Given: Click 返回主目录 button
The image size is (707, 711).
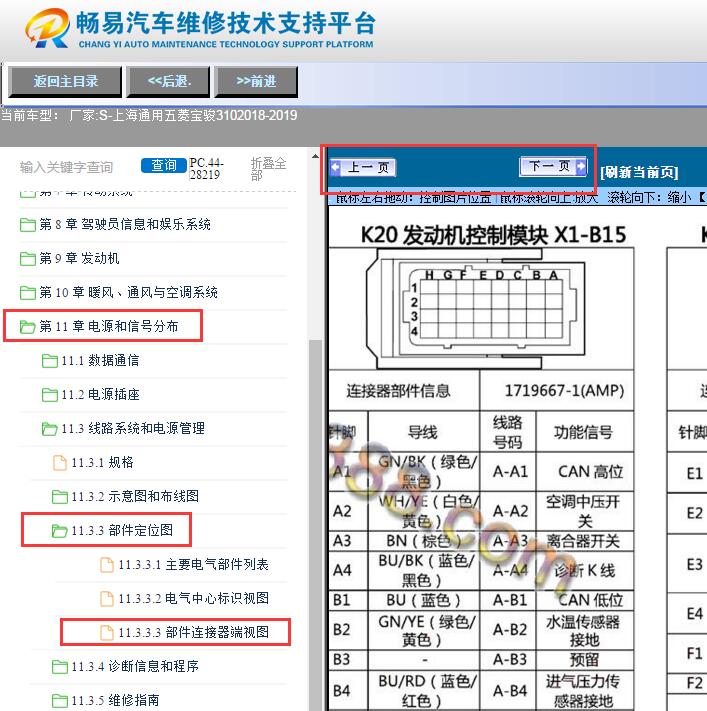Looking at the screenshot, I should [x=65, y=82].
